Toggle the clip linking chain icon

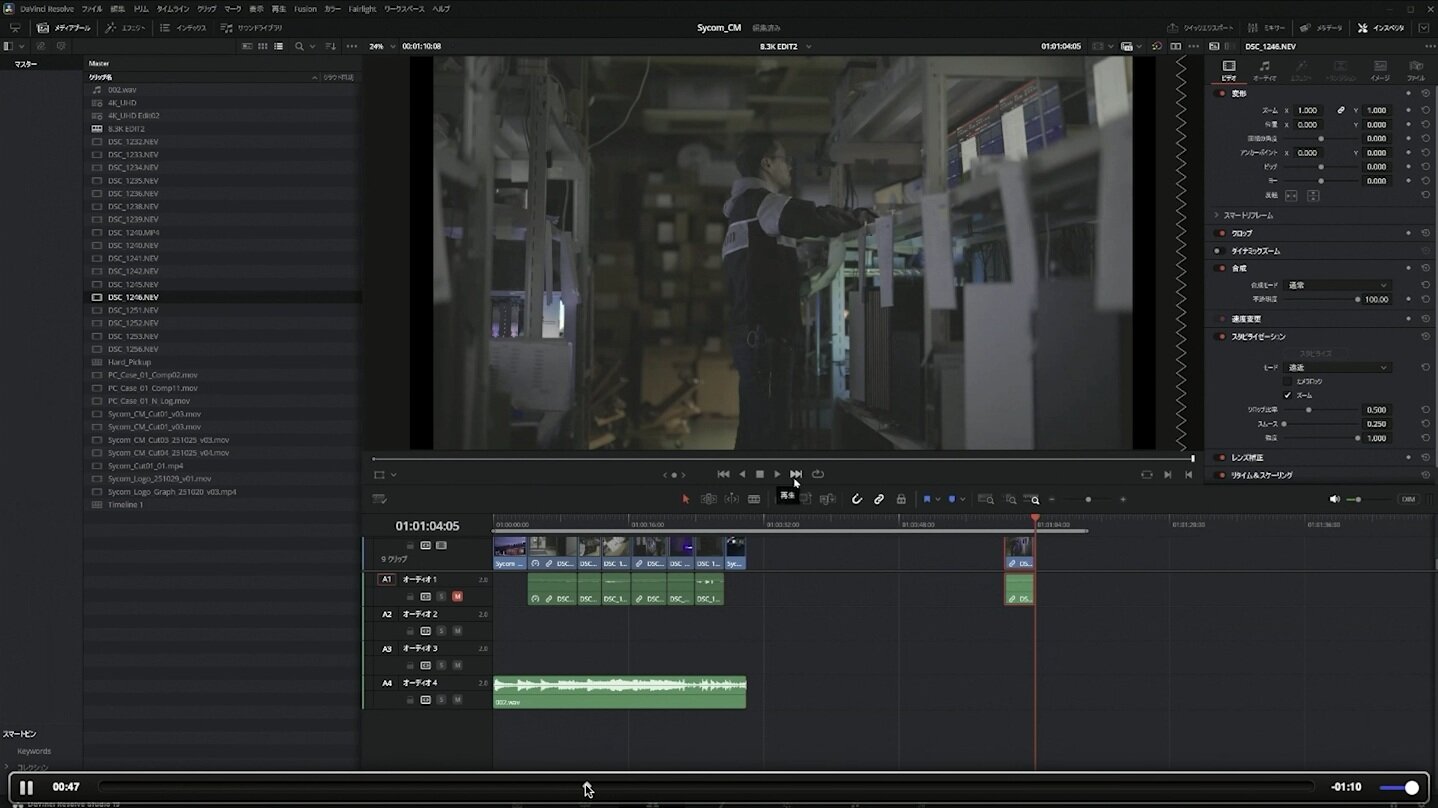(879, 499)
